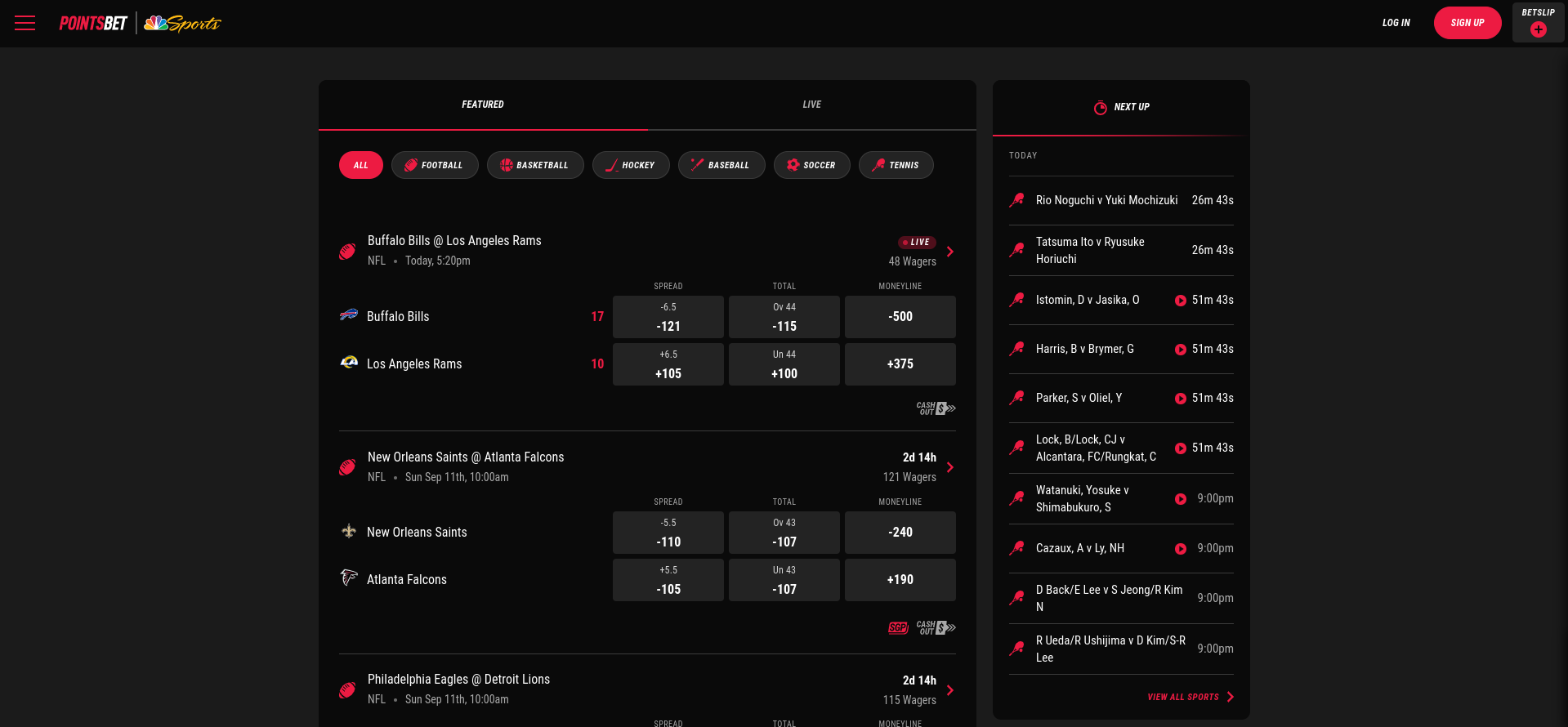1568x727 pixels.
Task: Open R Ueda/R Ushijima doubles match
Action: point(1121,649)
